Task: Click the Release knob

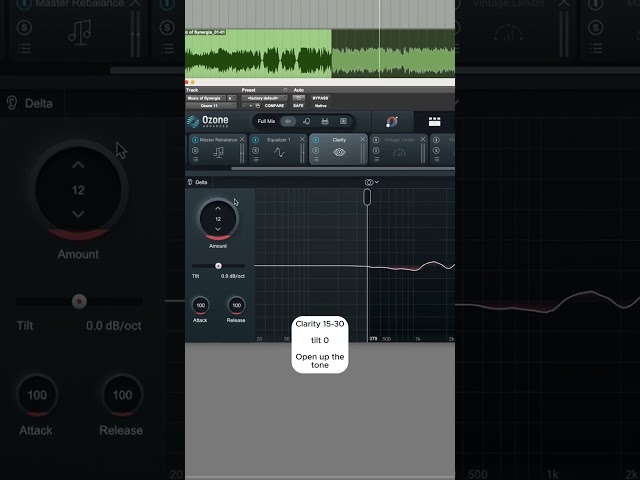Action: (x=236, y=305)
